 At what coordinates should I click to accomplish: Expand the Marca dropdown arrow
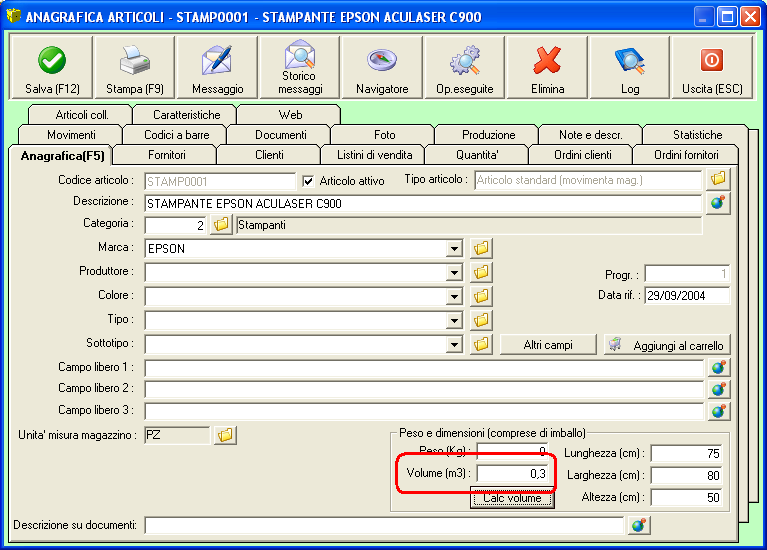(454, 249)
